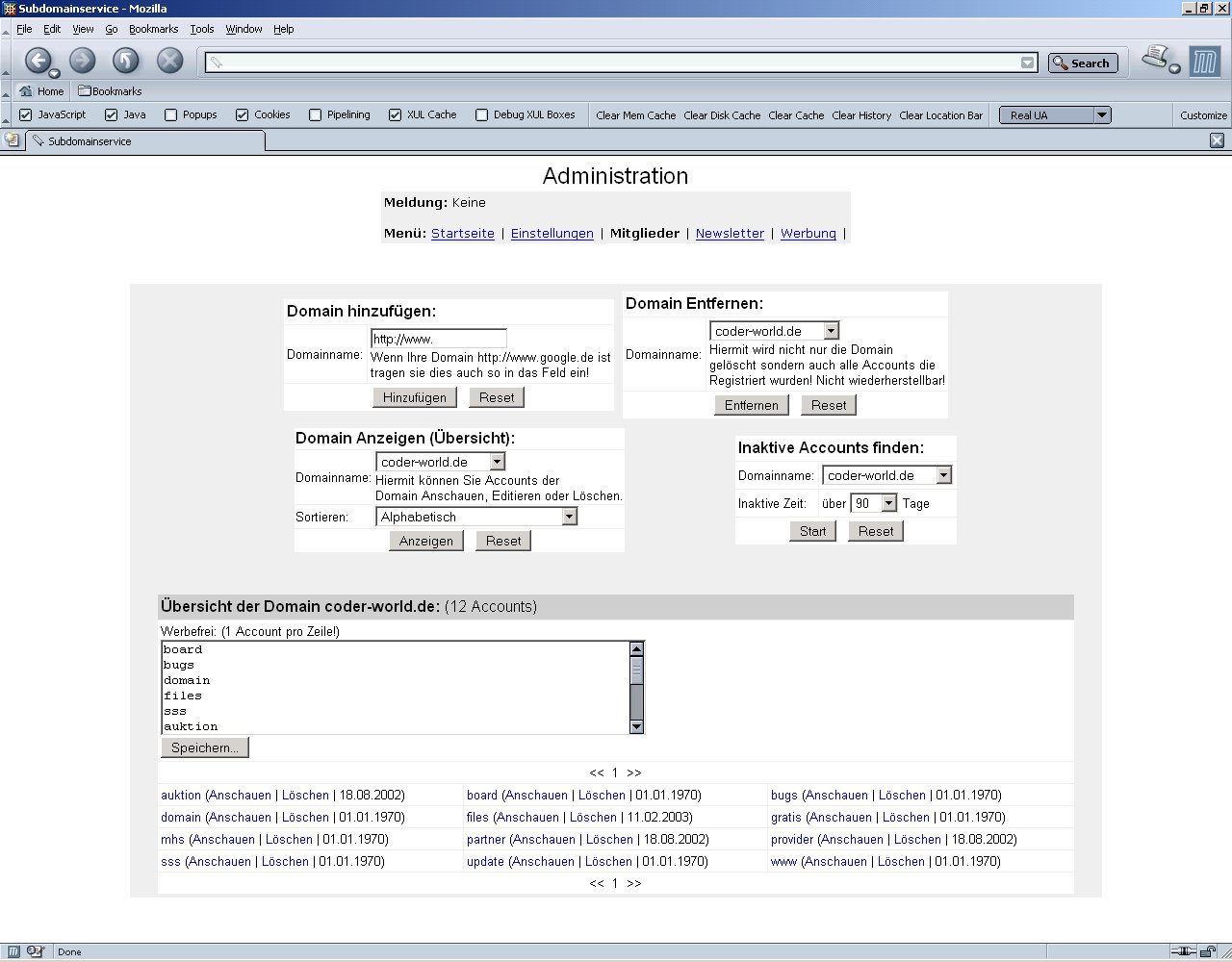Image resolution: width=1232 pixels, height=962 pixels.
Task: Click the Mail icon in the status bar
Action: tap(36, 951)
